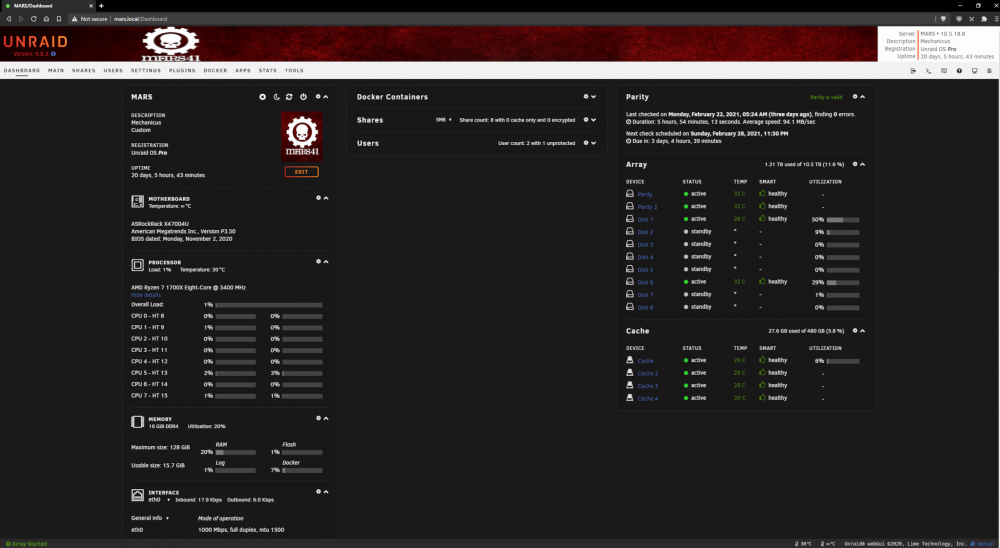Expand the Shares panel chevron
The image size is (1000, 548).
click(594, 120)
